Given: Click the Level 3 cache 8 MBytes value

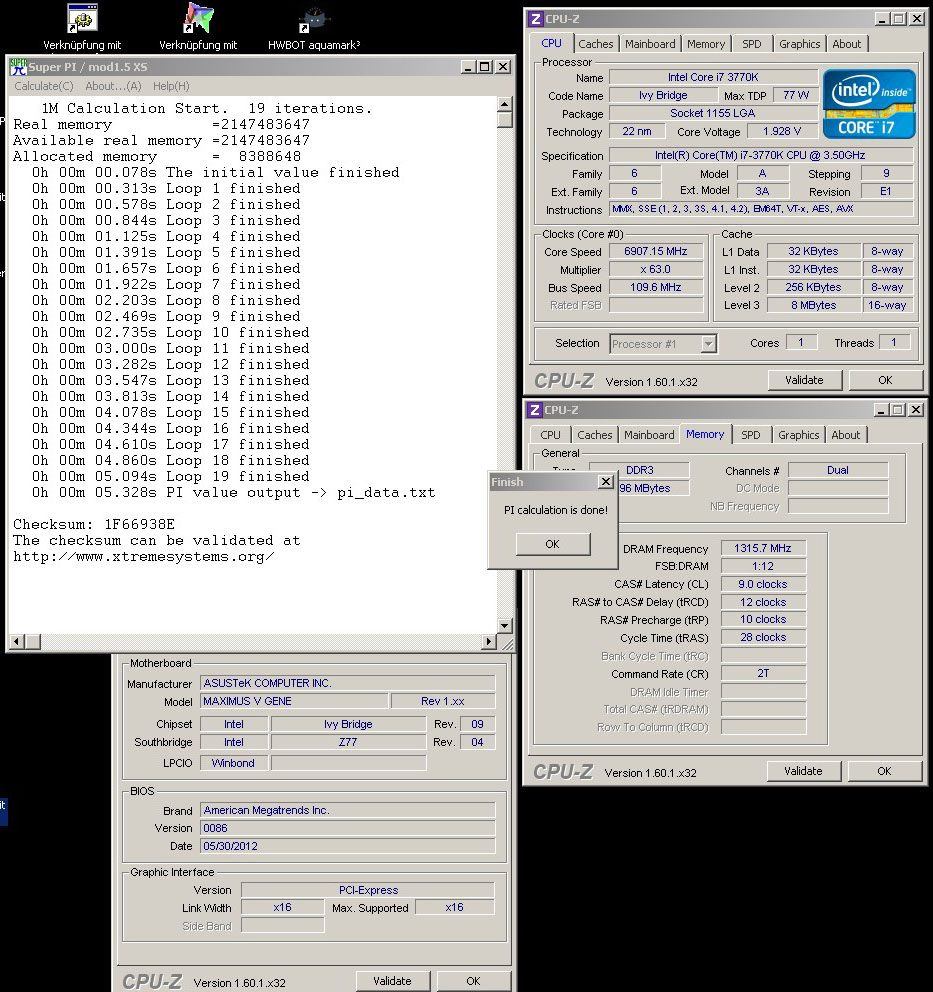Looking at the screenshot, I should [x=813, y=305].
